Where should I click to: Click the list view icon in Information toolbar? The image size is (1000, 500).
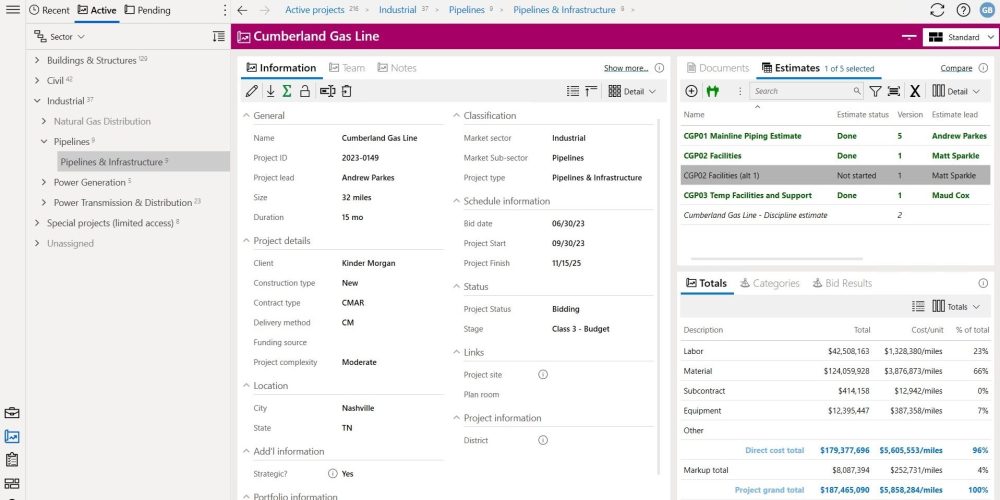[x=573, y=91]
